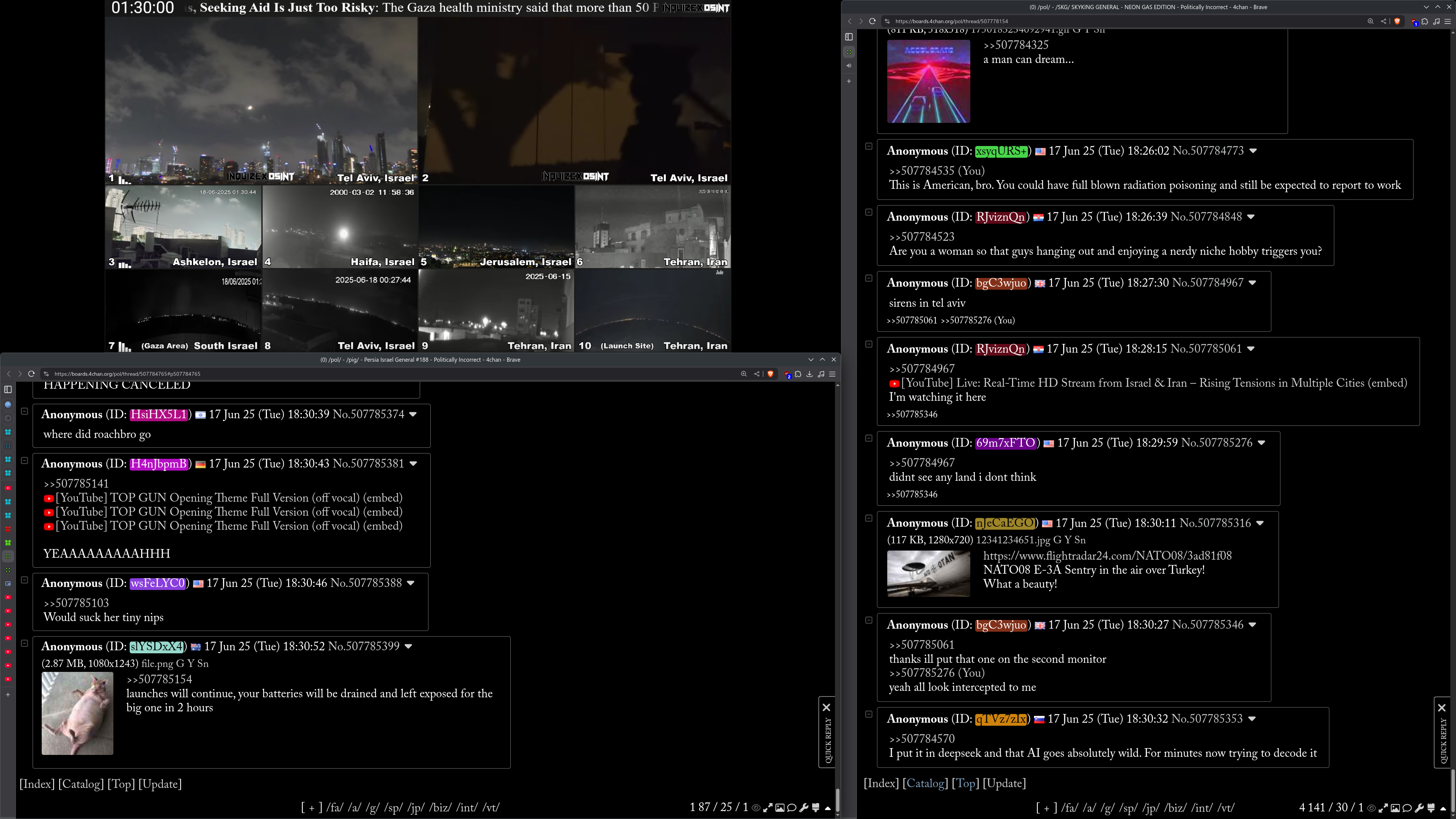
Task: Open post menu arrow for No.507785399
Action: click(x=409, y=646)
